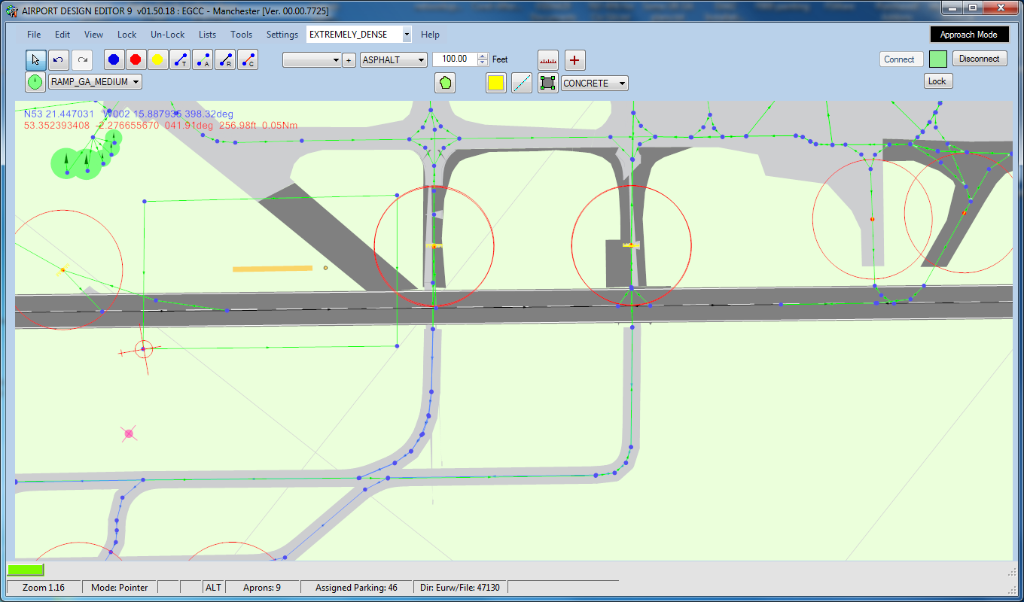Click the Airport Design Editor title bar icon
Image resolution: width=1024 pixels, height=602 pixels.
[12, 11]
